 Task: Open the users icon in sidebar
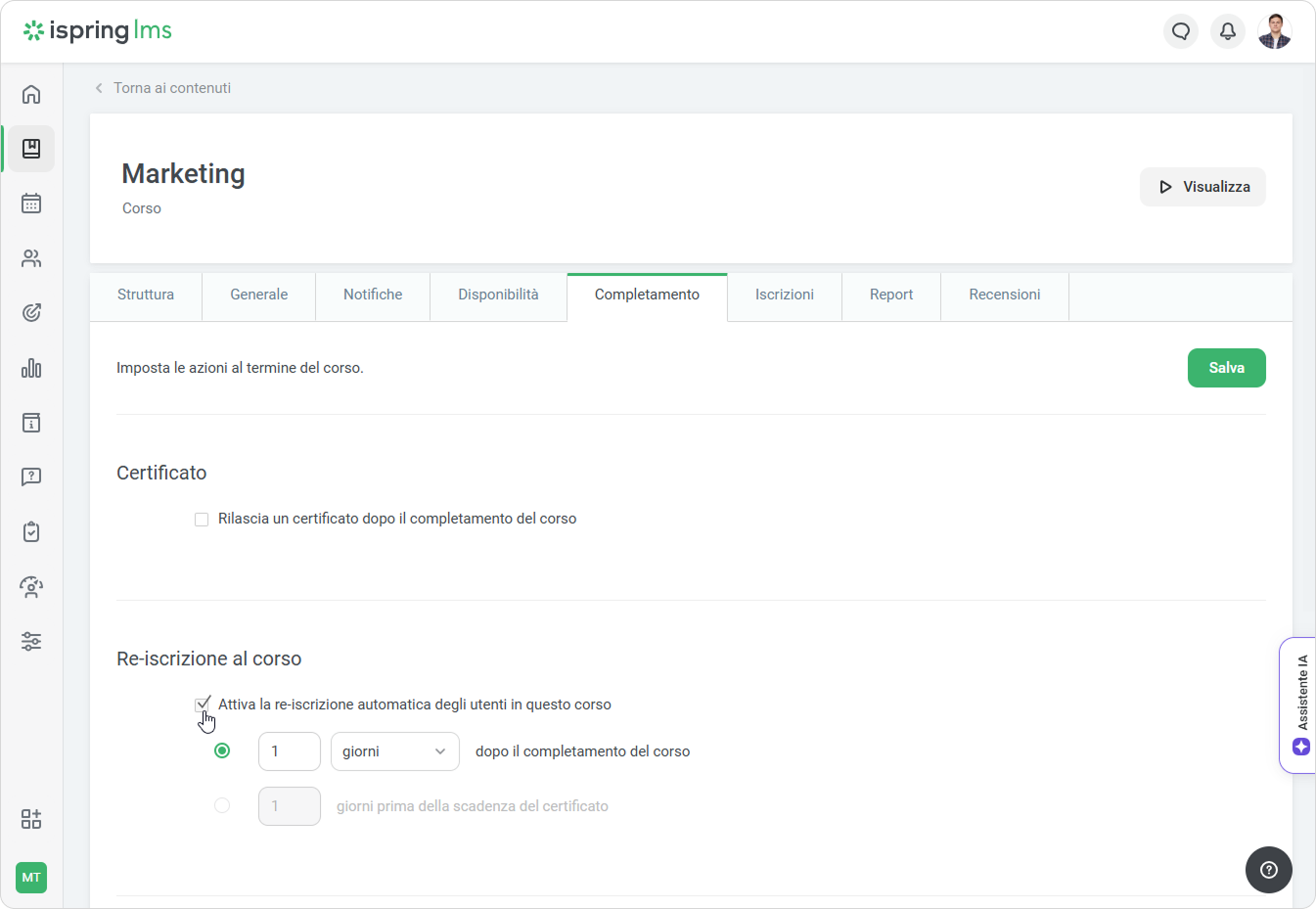click(31, 258)
